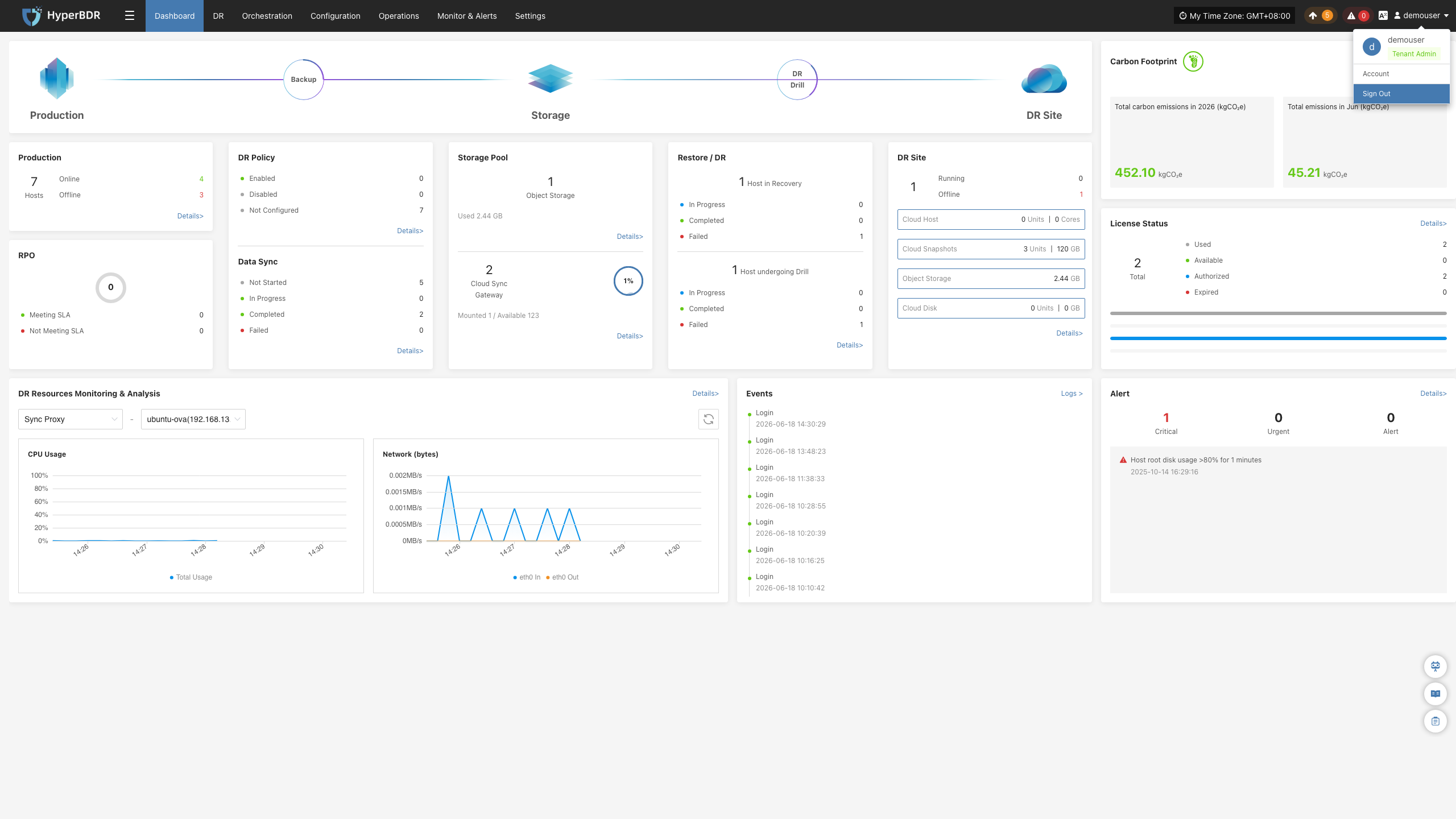Click the Tenant Admin role badge

[1414, 54]
